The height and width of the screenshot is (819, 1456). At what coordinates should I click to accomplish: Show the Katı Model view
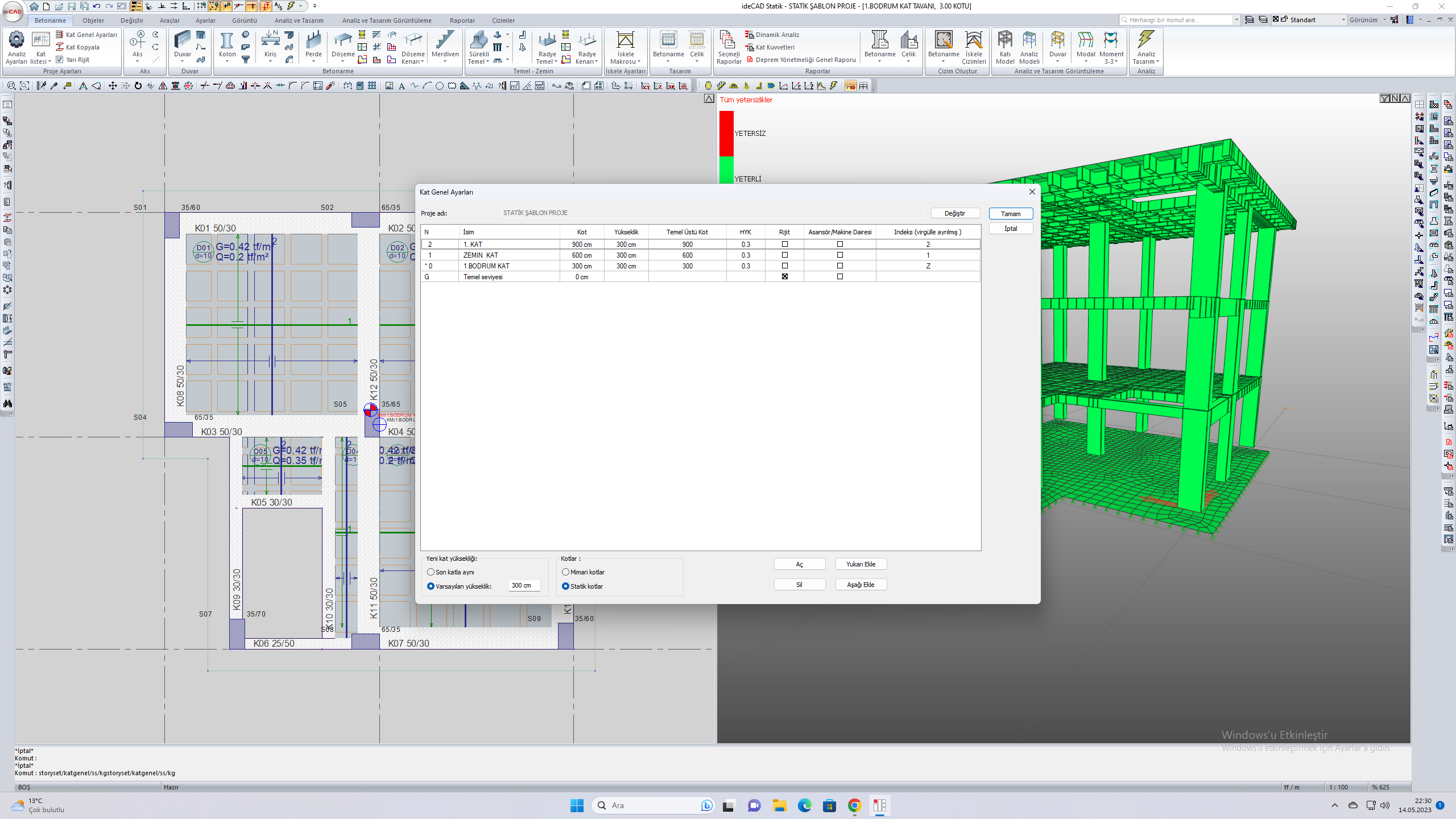tap(1005, 47)
